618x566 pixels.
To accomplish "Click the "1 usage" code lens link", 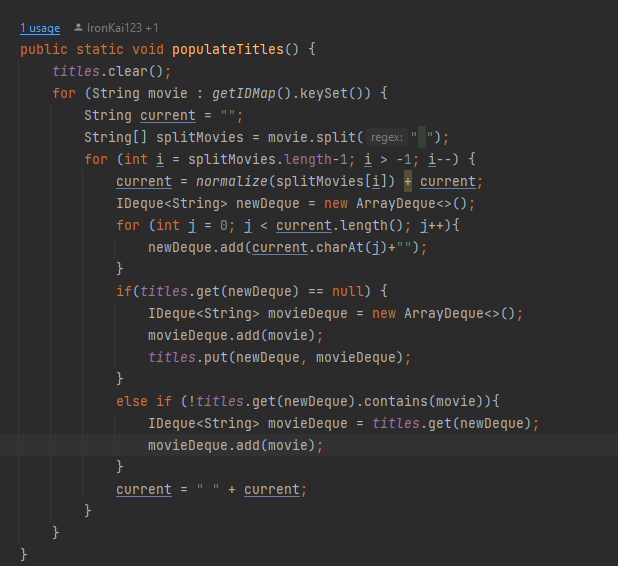I will tap(40, 27).
